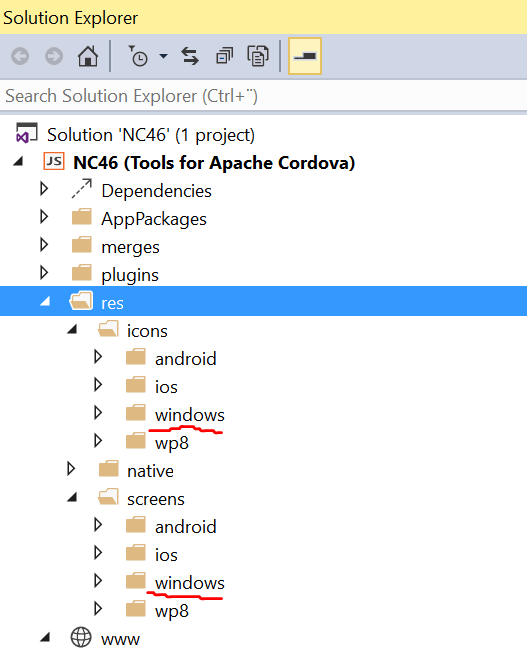Viewport: 527px width, 655px height.
Task: Click the Home toolbar icon
Action: [x=88, y=56]
